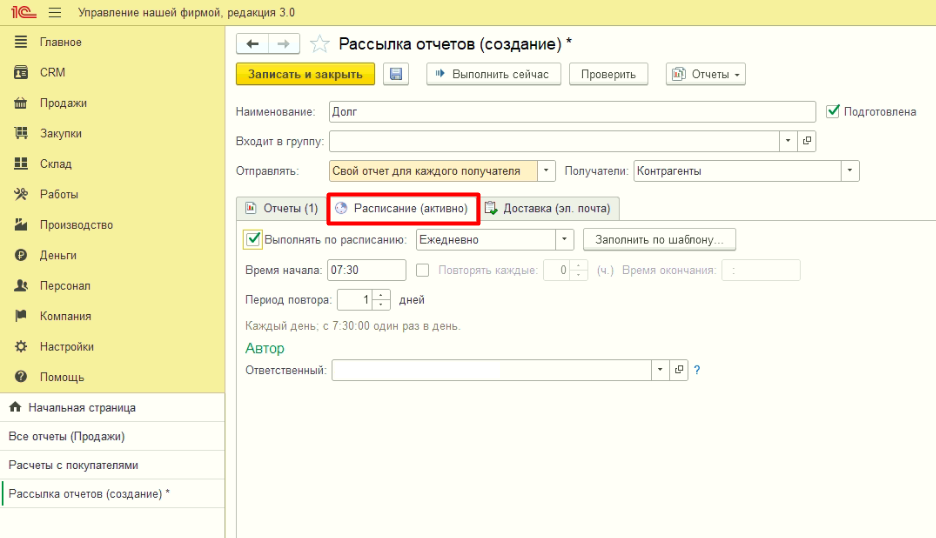
Task: Toggle Выполнять по расписанию checkbox
Action: [x=253, y=239]
